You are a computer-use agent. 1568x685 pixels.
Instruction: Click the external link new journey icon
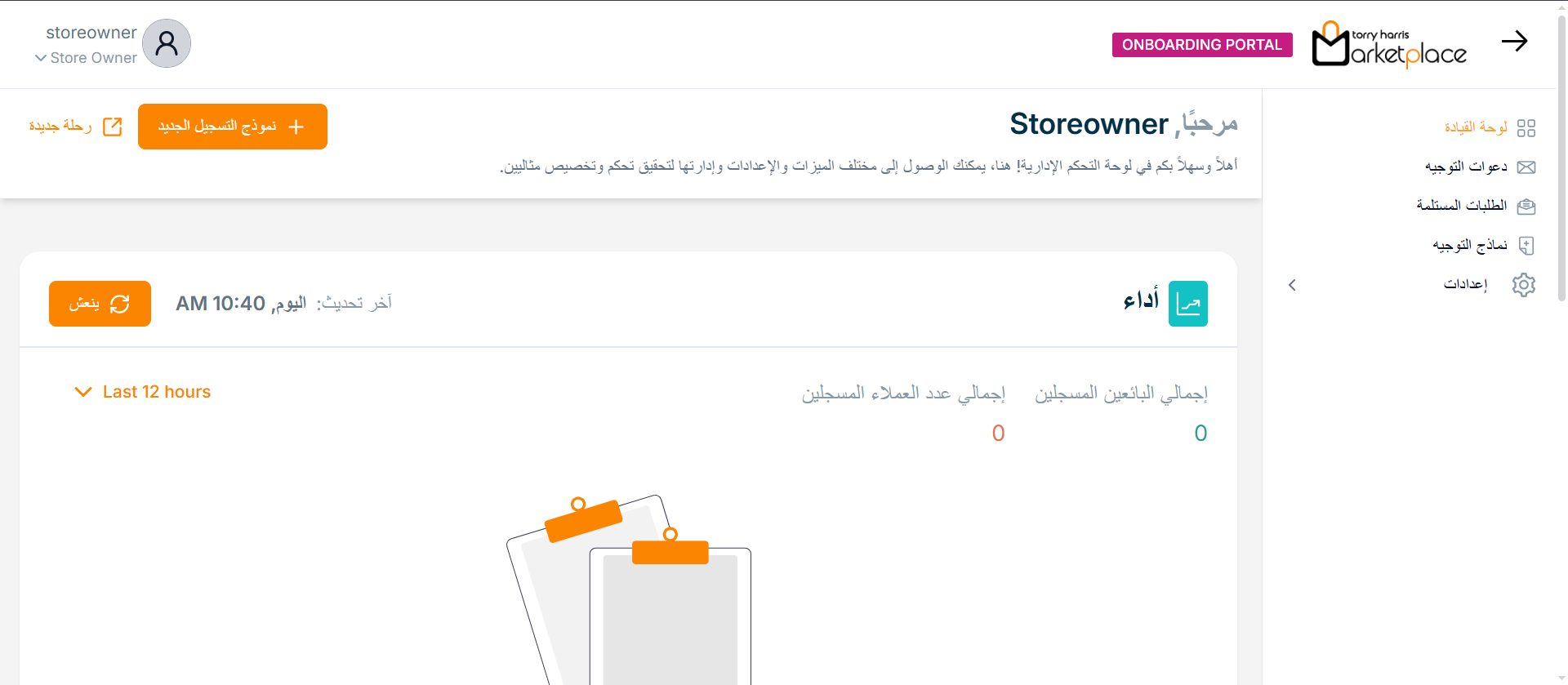pyautogui.click(x=113, y=127)
